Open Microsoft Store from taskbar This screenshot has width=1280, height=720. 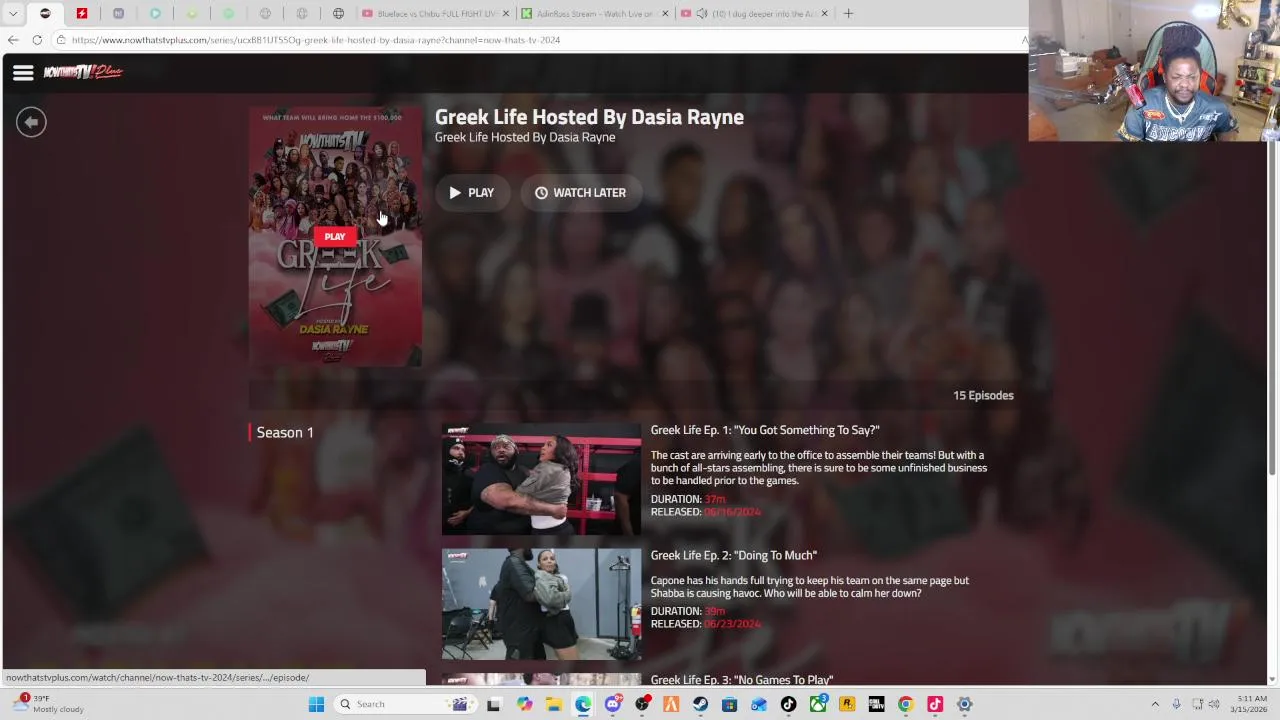729,704
